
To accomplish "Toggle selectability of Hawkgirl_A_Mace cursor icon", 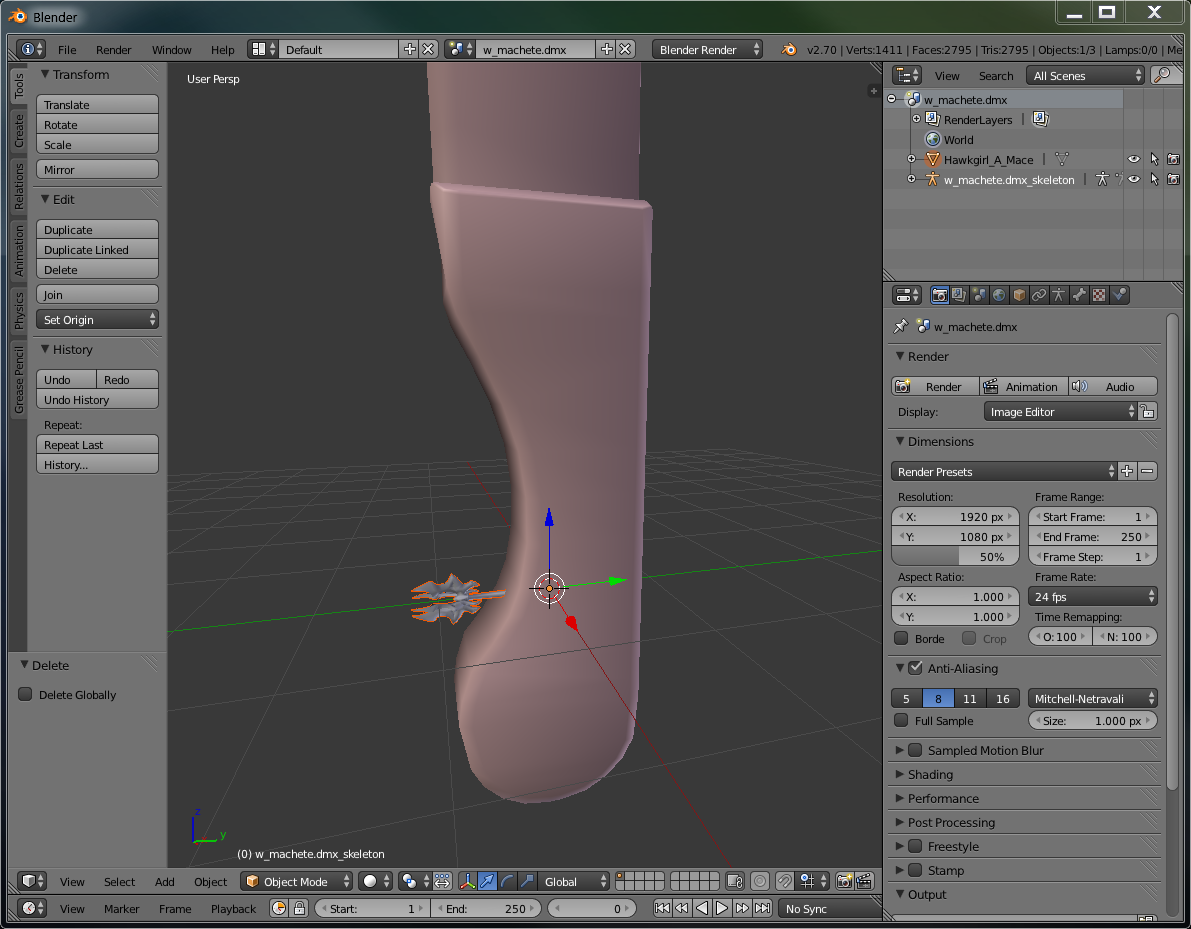I will pyautogui.click(x=1154, y=159).
